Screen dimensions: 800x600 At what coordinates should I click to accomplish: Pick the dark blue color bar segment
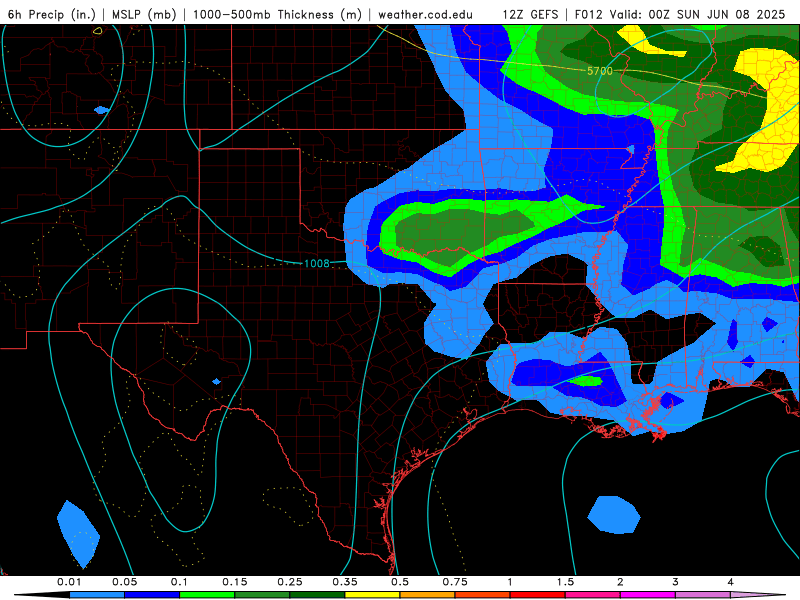pyautogui.click(x=152, y=595)
